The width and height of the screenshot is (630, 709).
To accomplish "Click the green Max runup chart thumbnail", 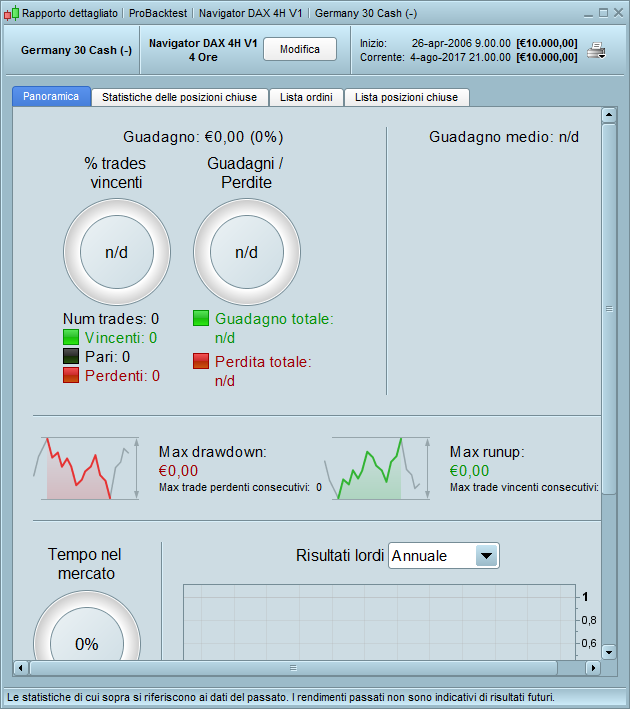I will tap(377, 468).
